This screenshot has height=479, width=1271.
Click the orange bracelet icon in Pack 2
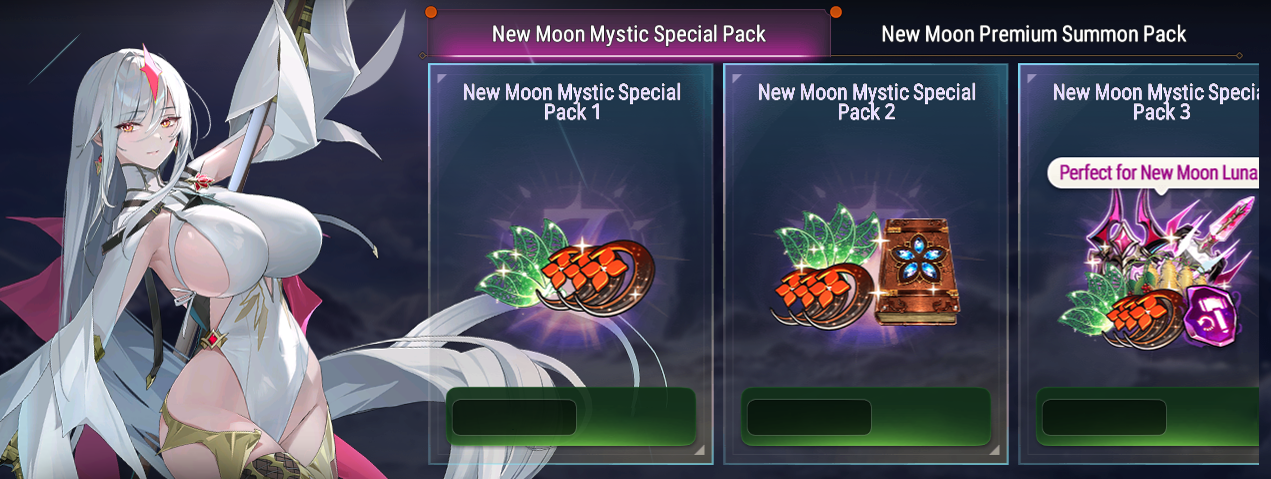pos(822,295)
